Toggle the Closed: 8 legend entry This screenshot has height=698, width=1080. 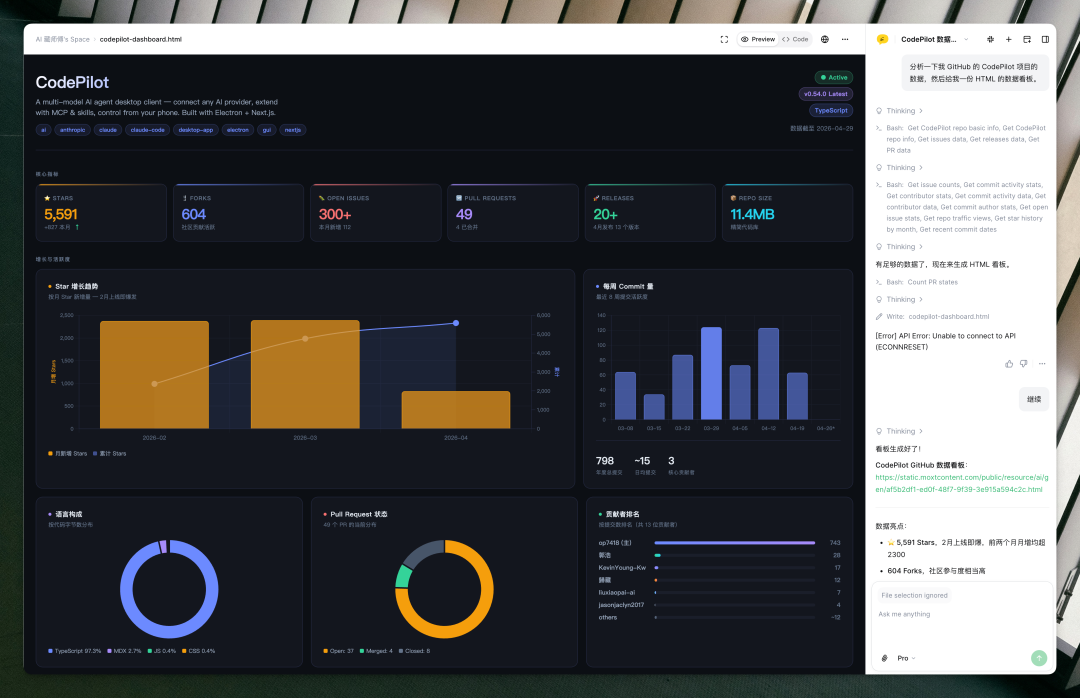point(414,651)
